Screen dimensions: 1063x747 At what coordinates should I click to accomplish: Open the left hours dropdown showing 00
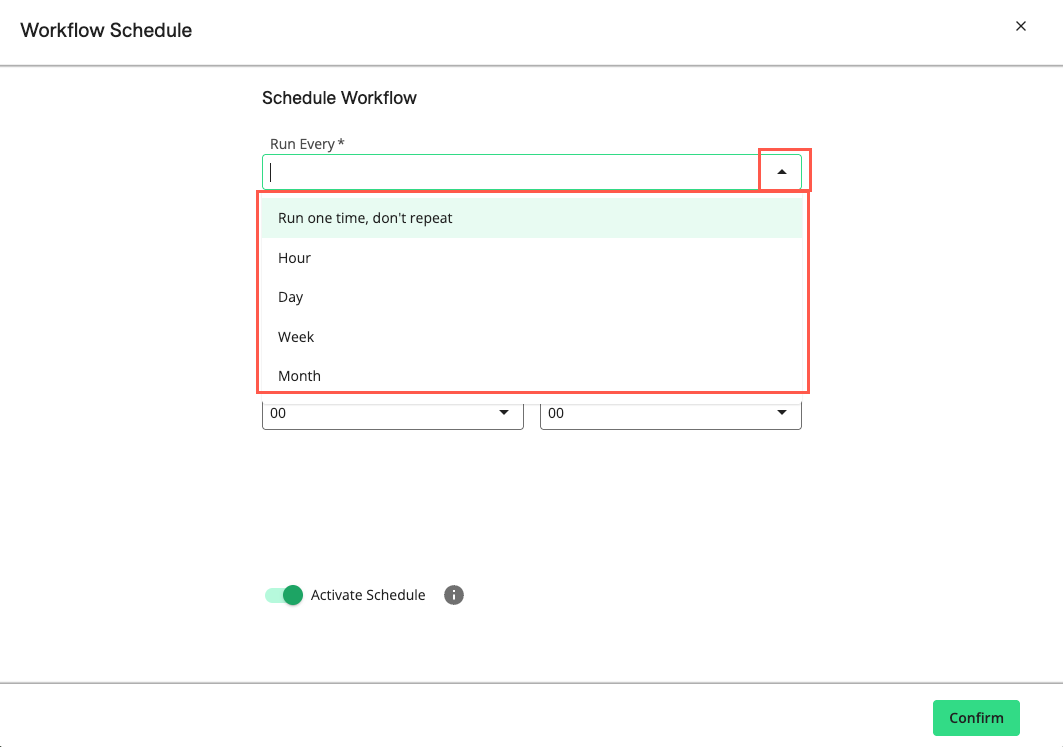392,412
